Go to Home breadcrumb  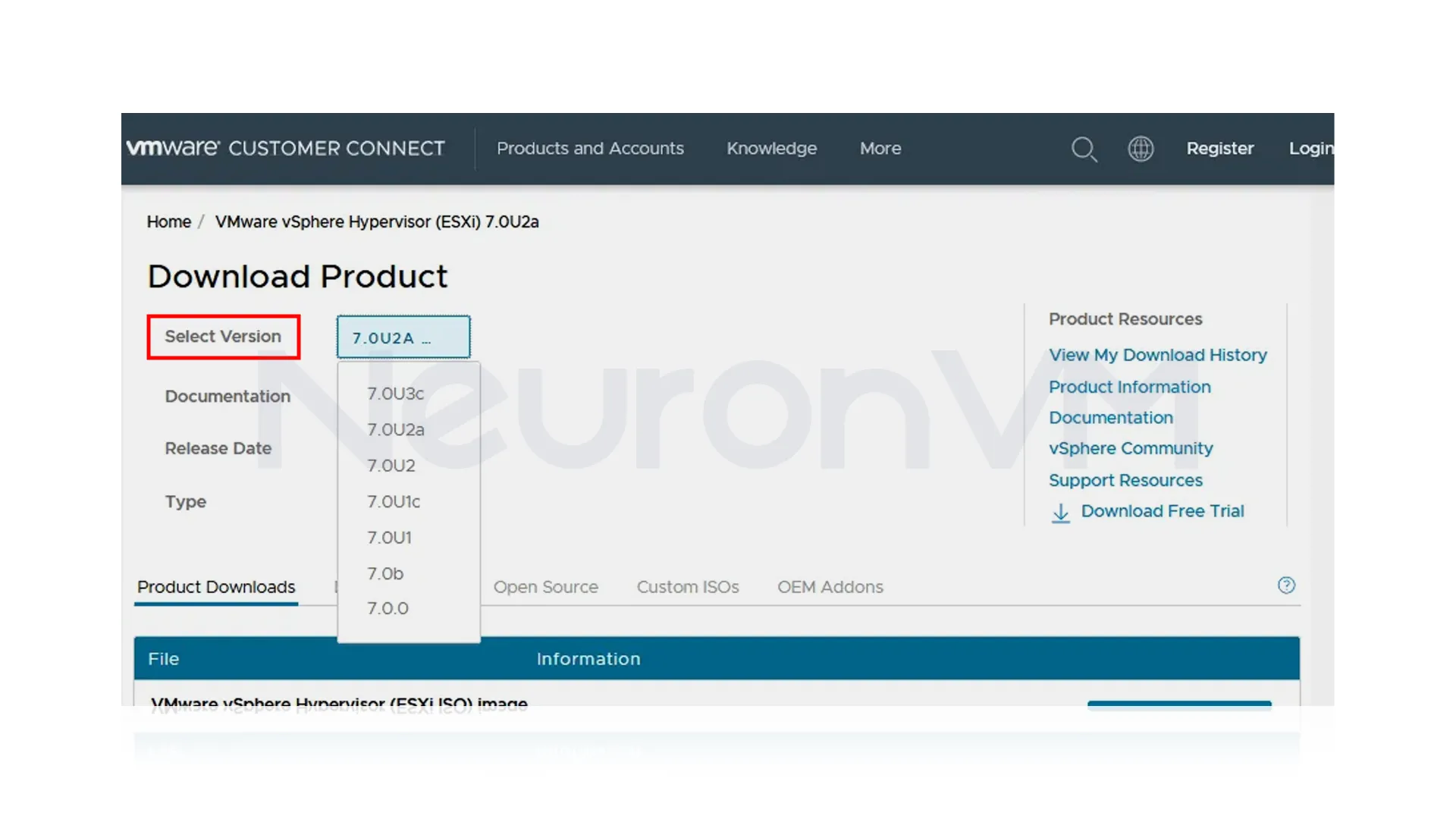coord(168,221)
